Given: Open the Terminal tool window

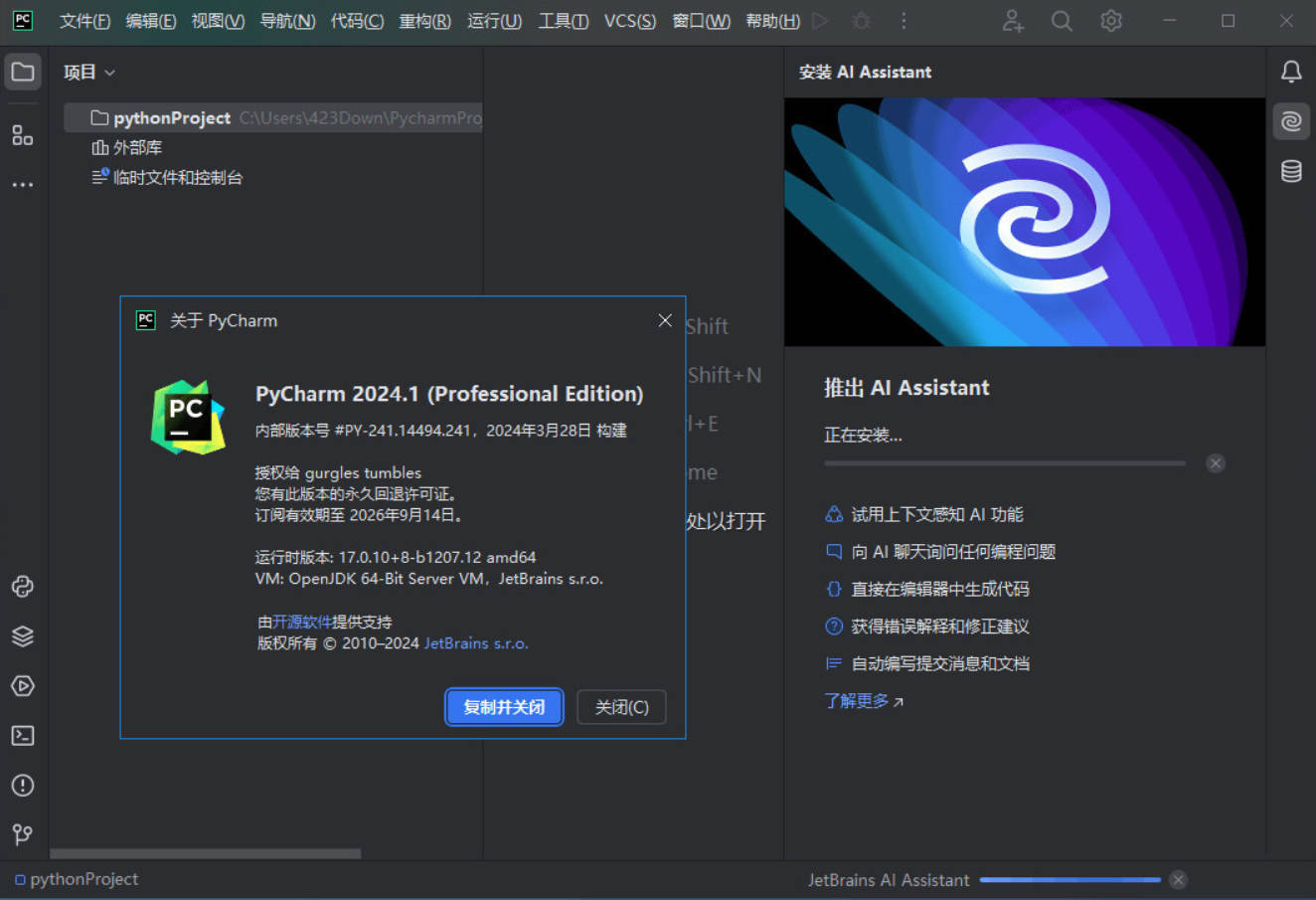Looking at the screenshot, I should coord(23,736).
